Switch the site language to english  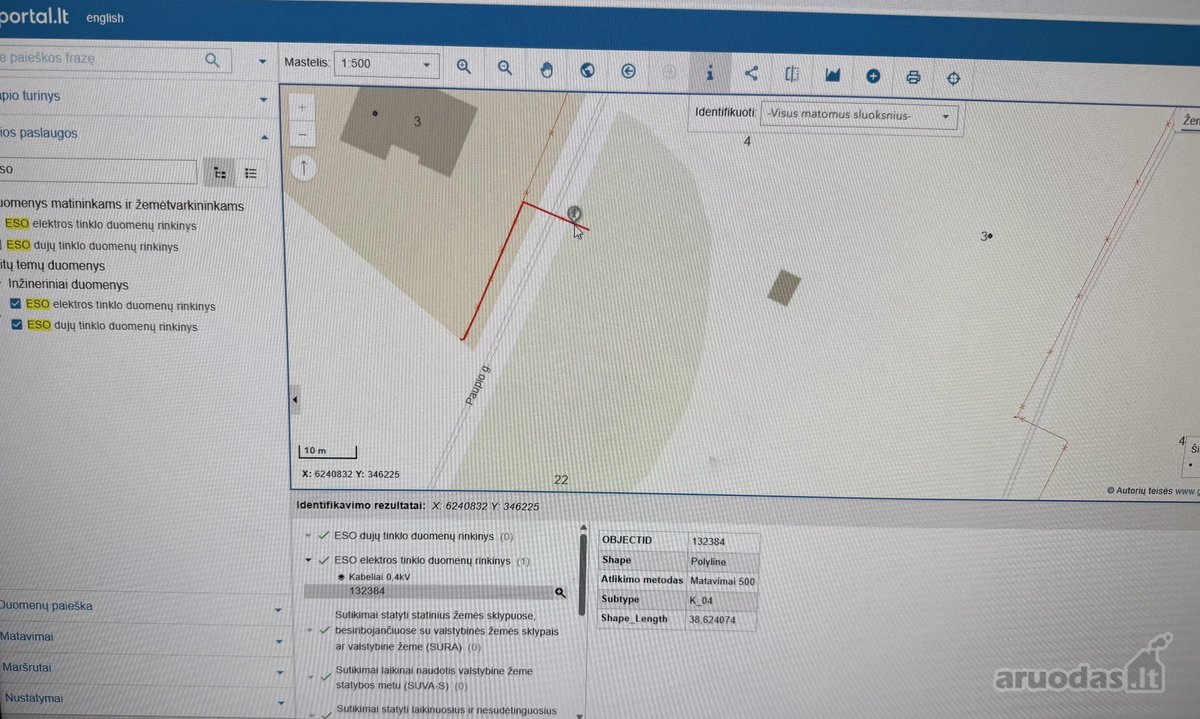pos(105,18)
